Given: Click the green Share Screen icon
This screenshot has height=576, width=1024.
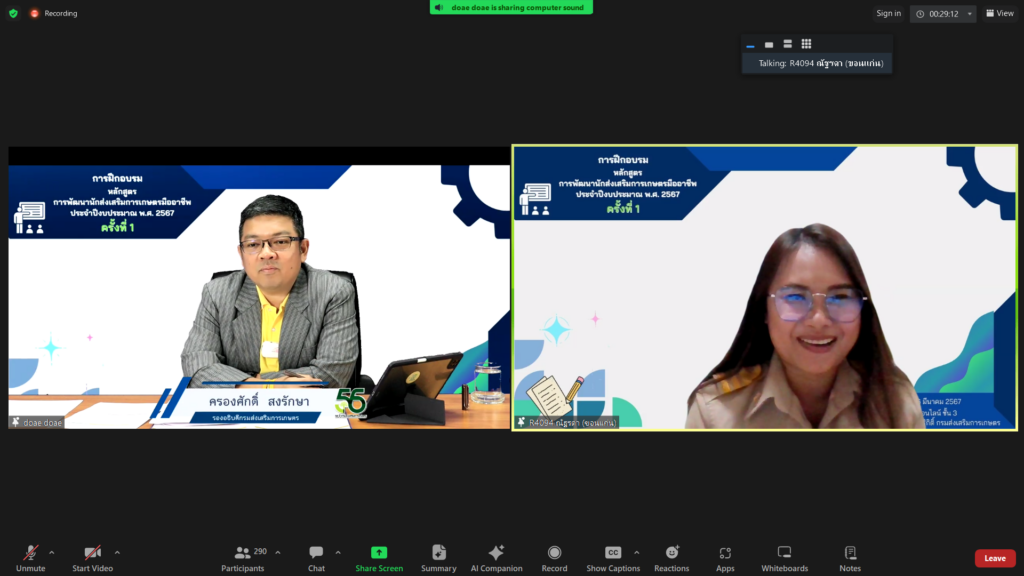Looking at the screenshot, I should [x=379, y=553].
